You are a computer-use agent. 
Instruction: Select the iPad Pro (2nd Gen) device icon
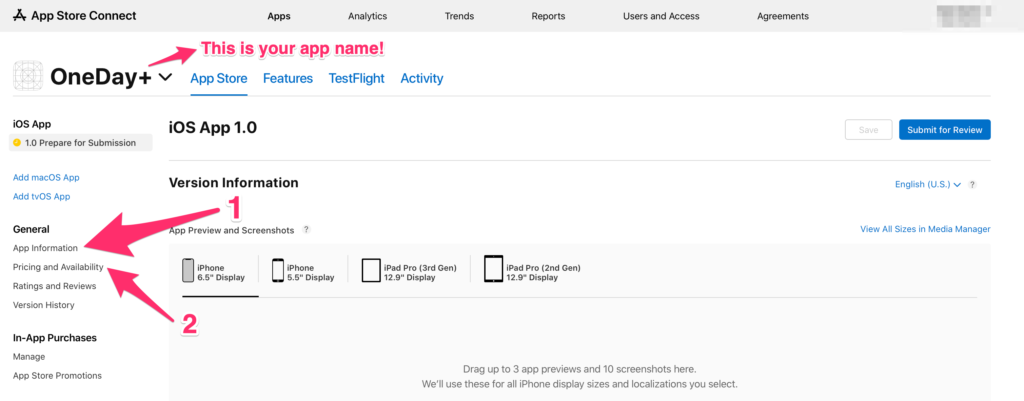pos(493,269)
